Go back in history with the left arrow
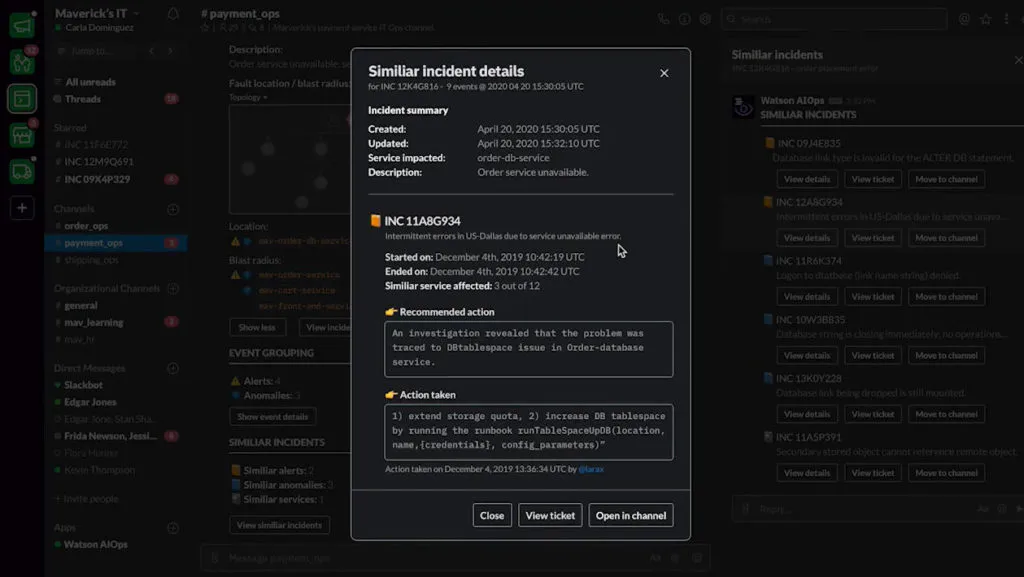The height and width of the screenshot is (577, 1024). tap(152, 51)
